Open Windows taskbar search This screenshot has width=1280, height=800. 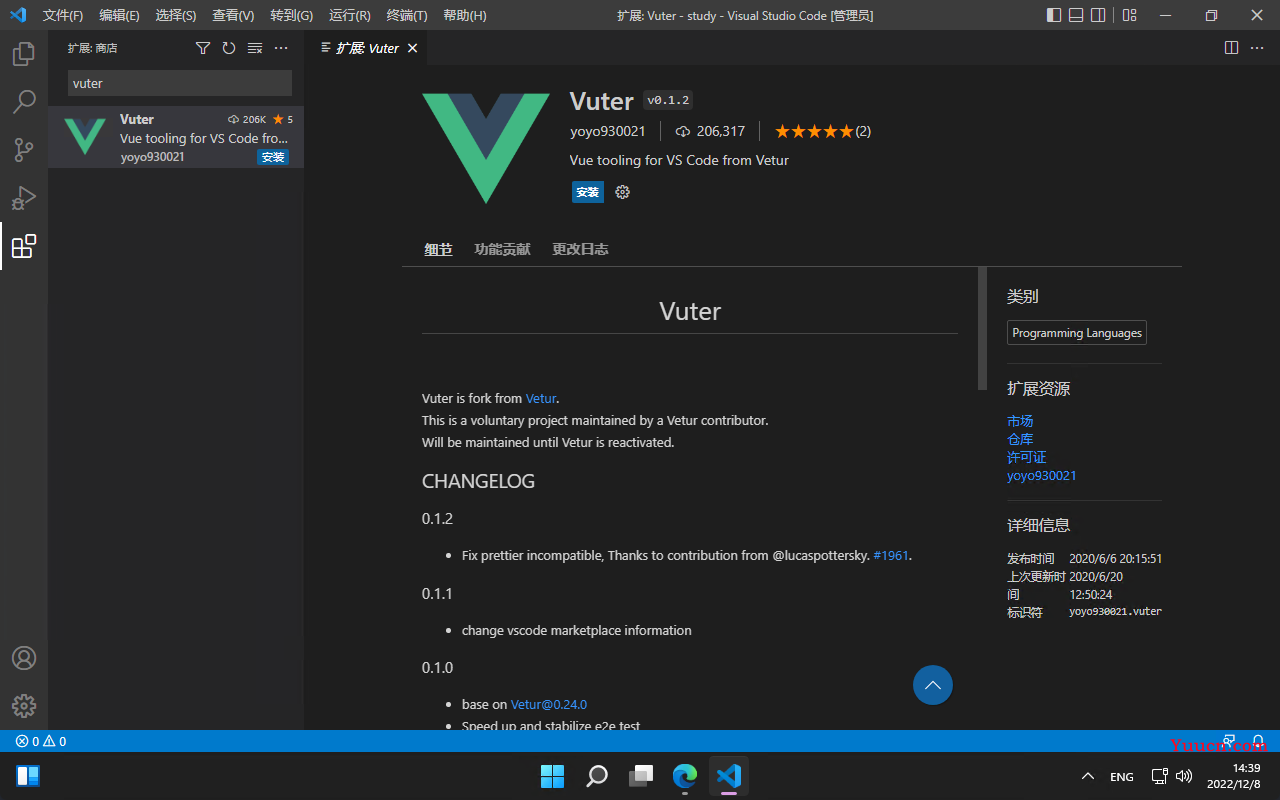tap(596, 776)
